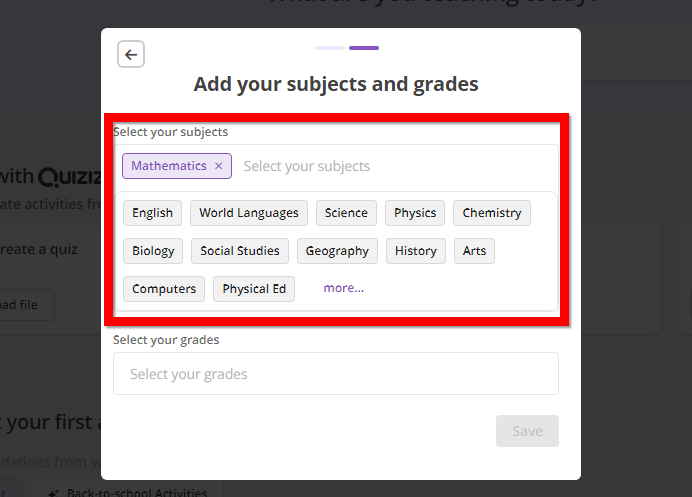Select History as a subject
Image resolution: width=692 pixels, height=497 pixels.
[416, 251]
